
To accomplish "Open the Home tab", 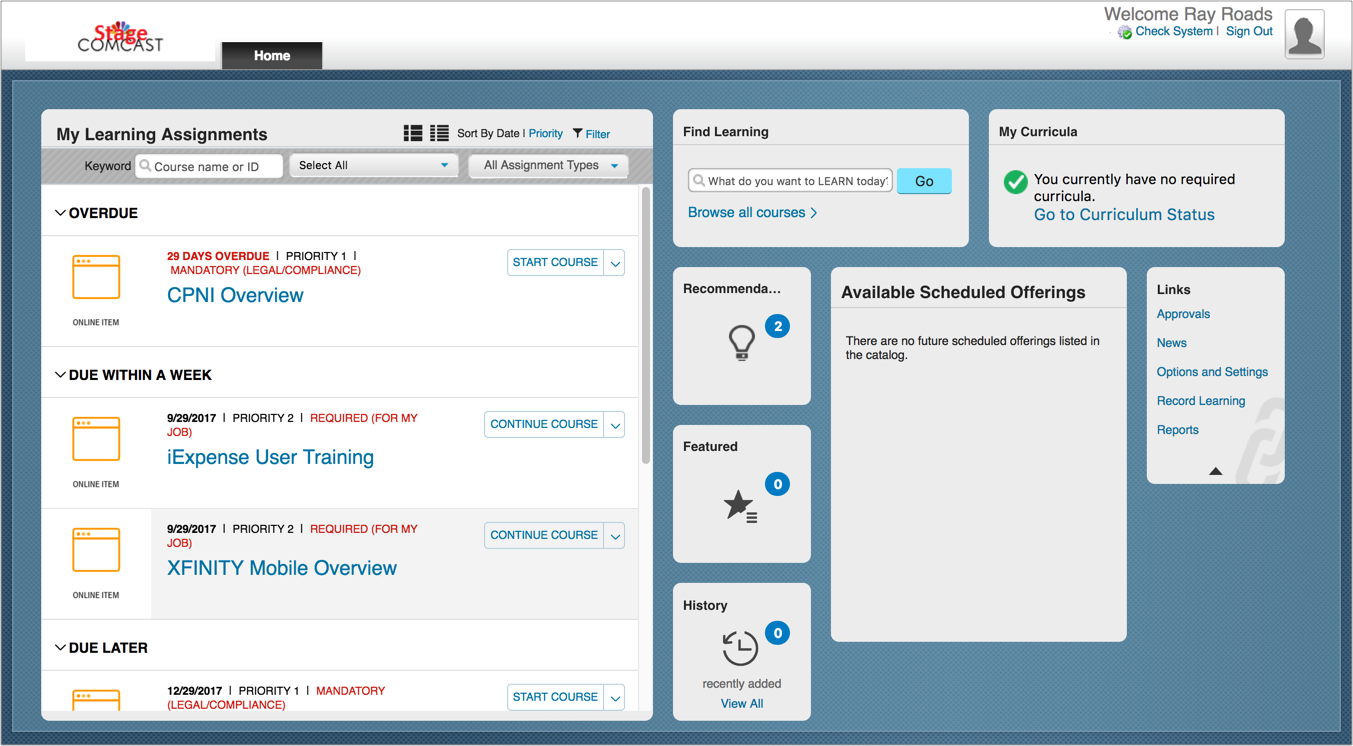I will 272,56.
